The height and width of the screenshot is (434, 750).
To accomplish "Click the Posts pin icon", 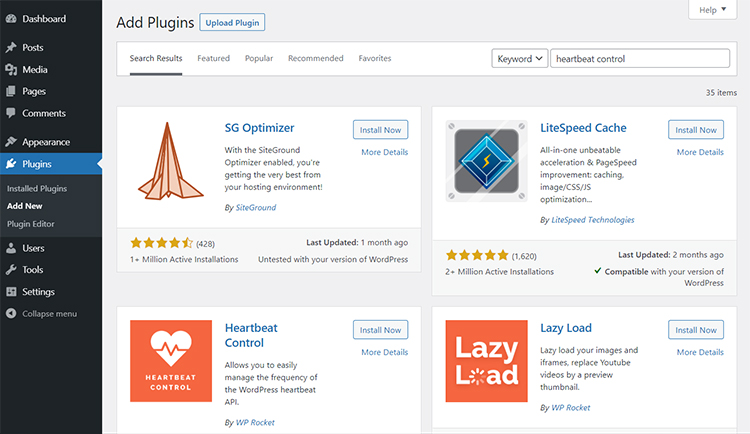I will [x=10, y=48].
